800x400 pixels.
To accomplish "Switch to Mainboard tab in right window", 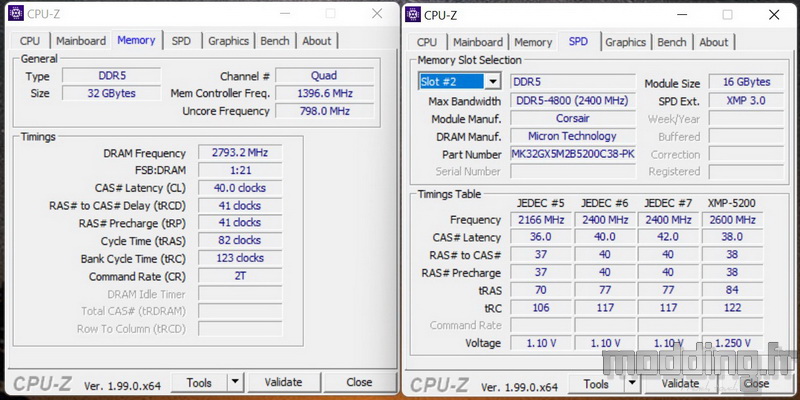I will click(478, 42).
